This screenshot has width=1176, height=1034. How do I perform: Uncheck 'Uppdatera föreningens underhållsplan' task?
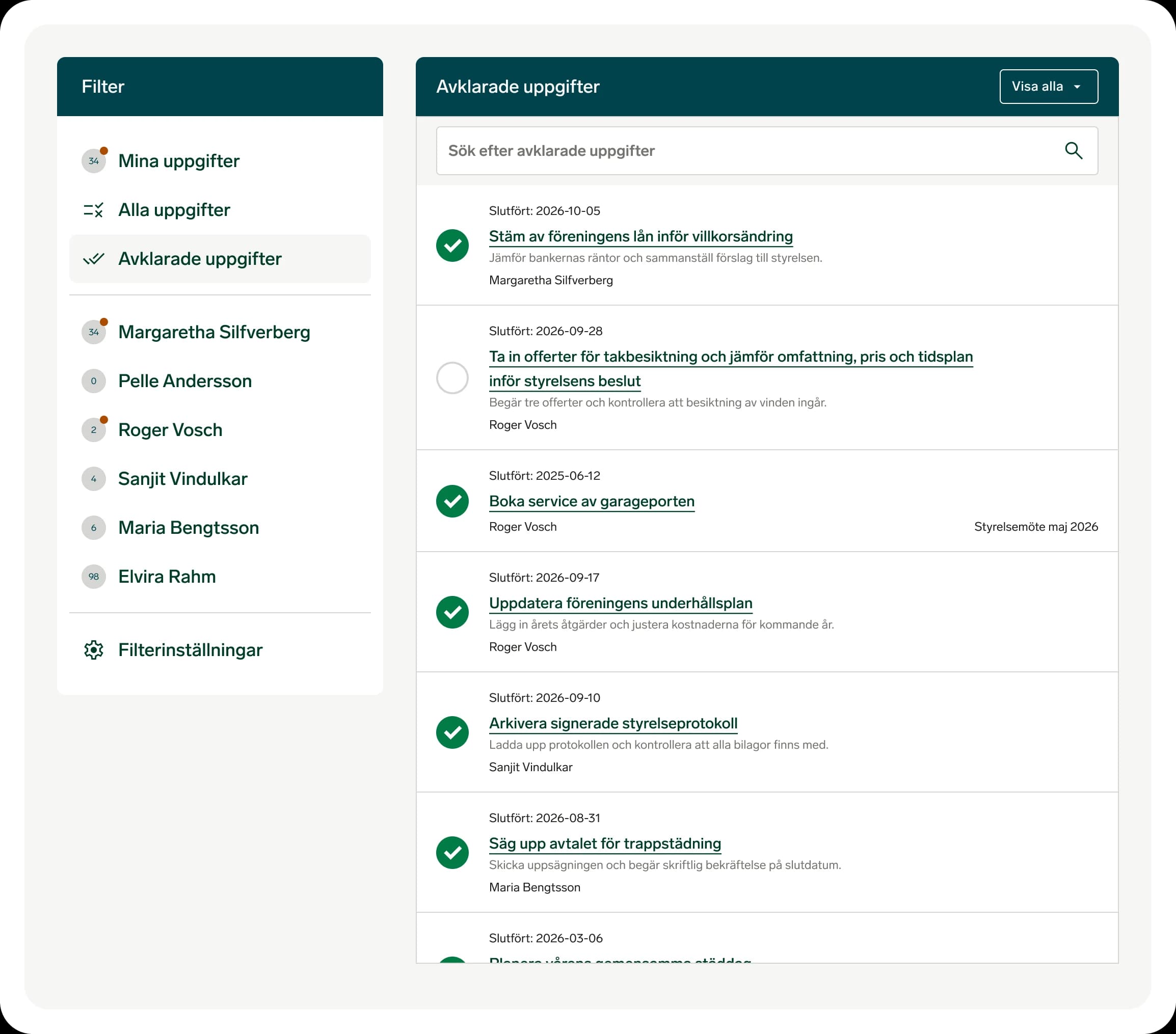click(452, 612)
